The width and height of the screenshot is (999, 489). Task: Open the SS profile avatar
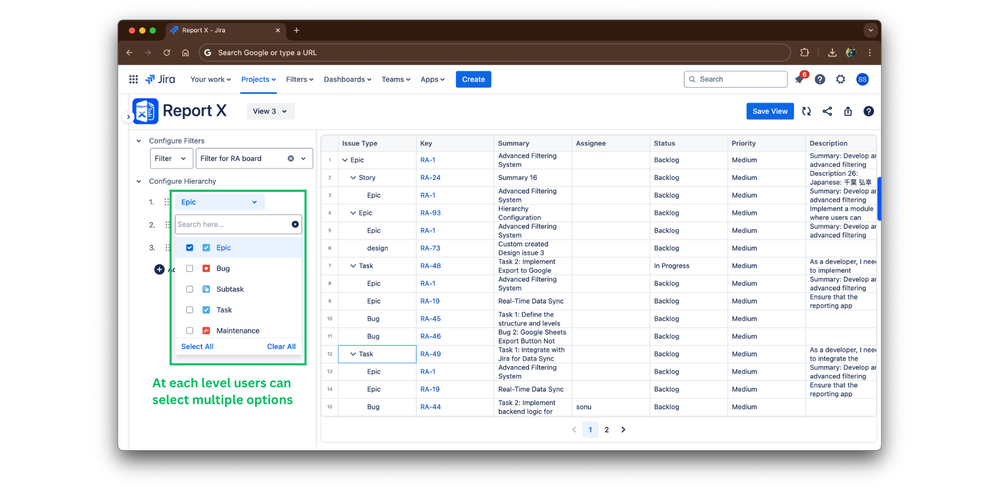[862, 80]
